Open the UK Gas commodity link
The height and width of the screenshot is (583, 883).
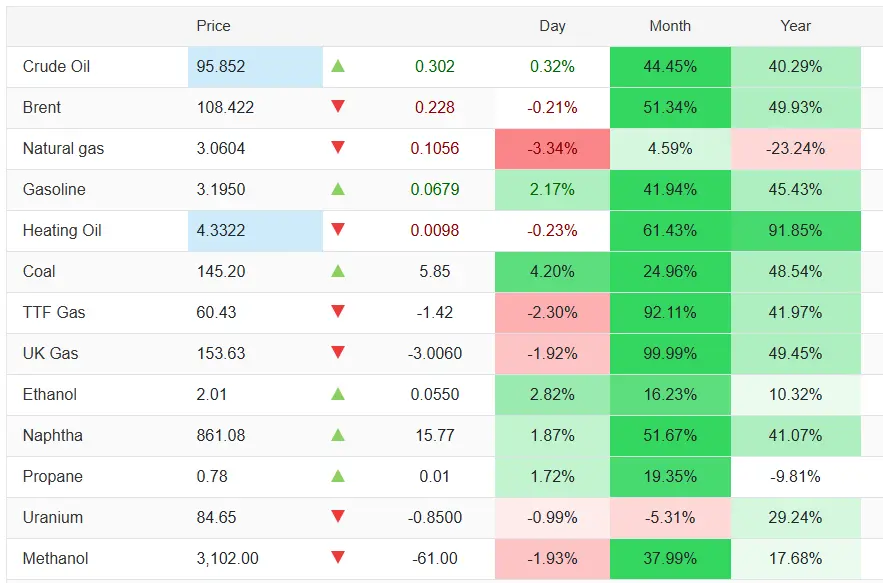point(51,354)
